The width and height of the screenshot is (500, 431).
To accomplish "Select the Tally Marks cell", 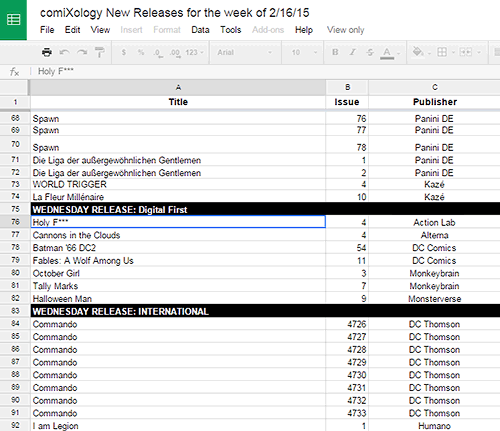I will point(178,286).
